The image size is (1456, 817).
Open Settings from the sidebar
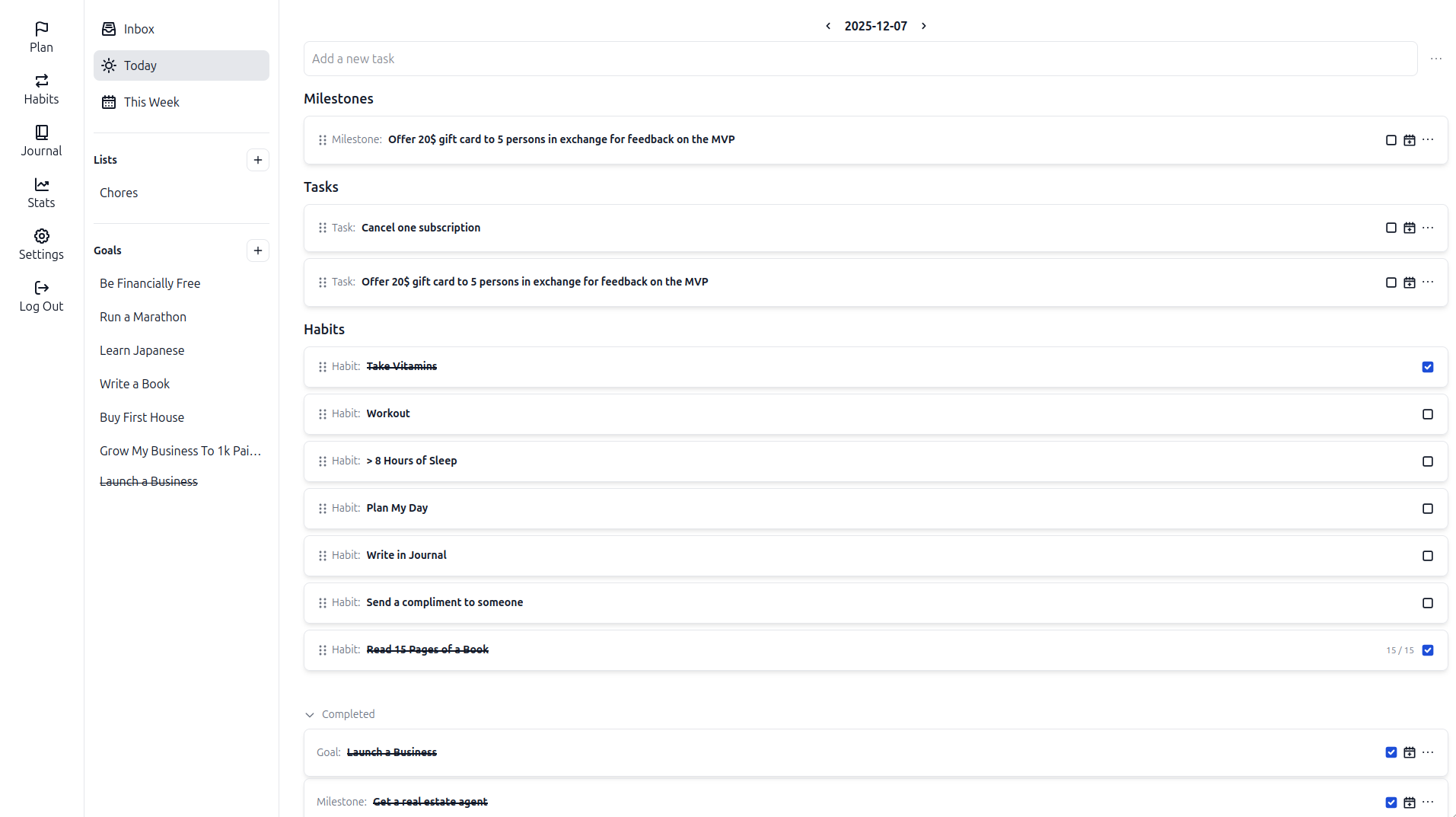[x=41, y=244]
